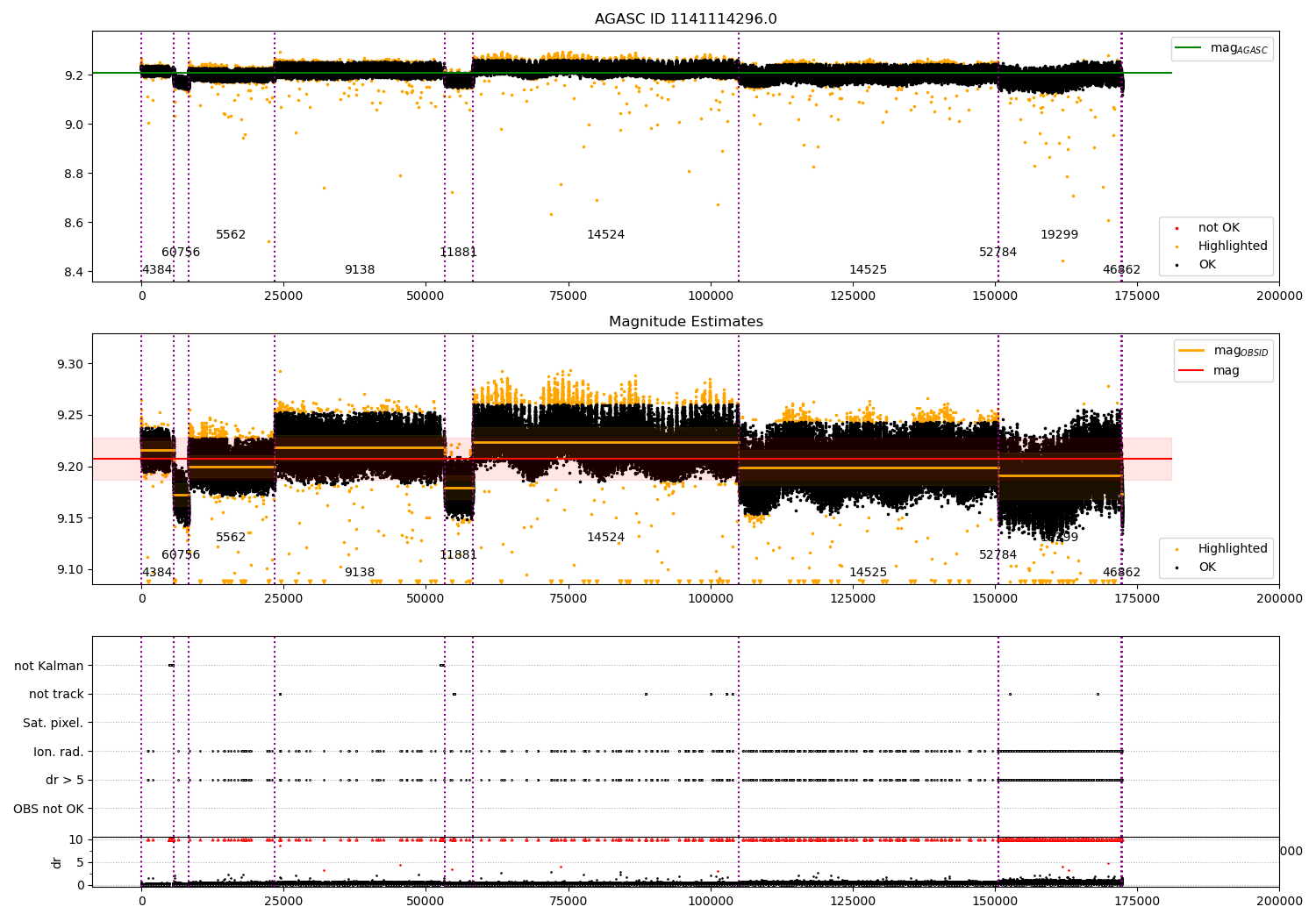This screenshot has height=921, width=1316.
Task: Select obsid label 11881 in top plot
Action: click(x=459, y=253)
